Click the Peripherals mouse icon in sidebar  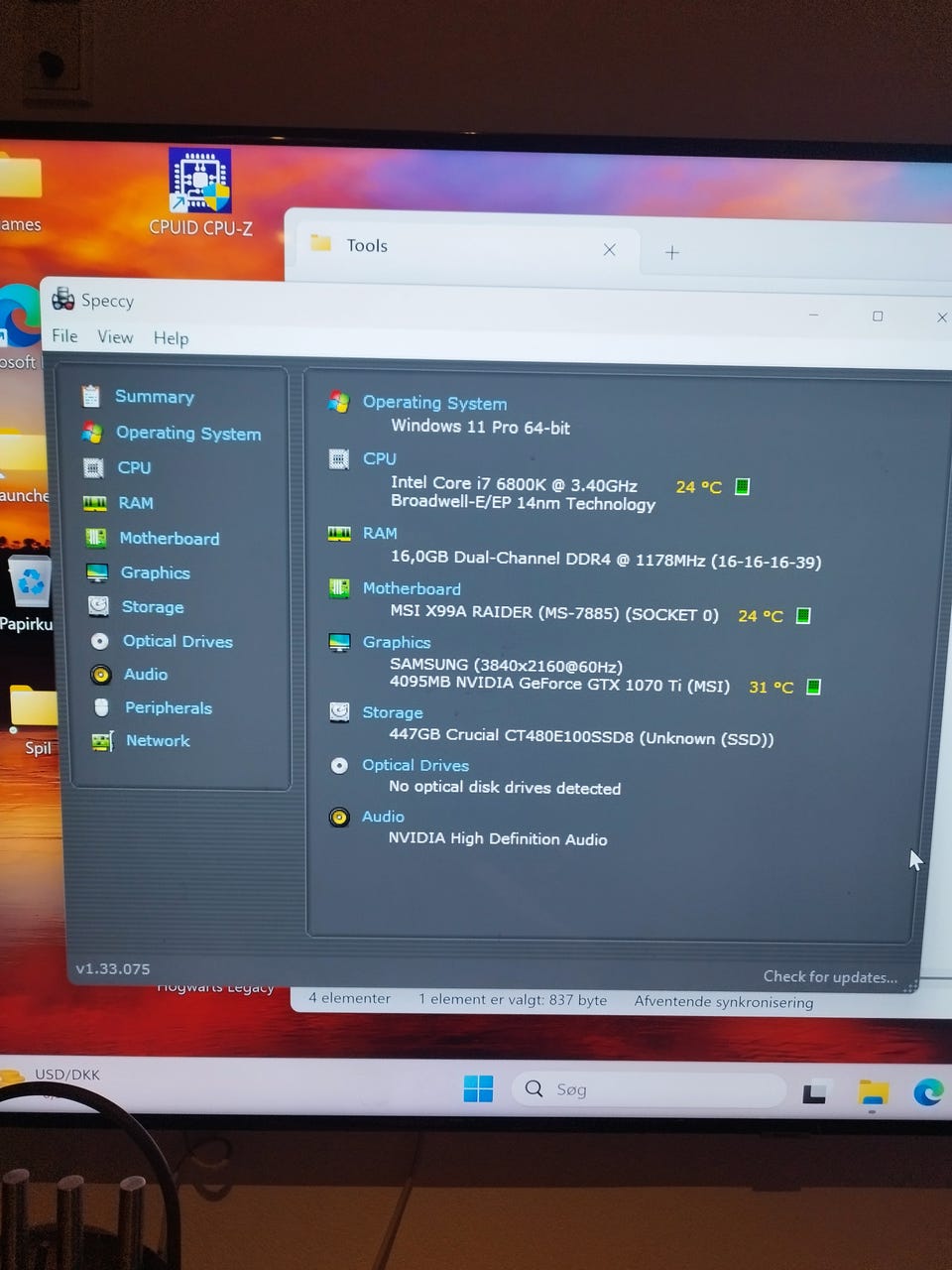pyautogui.click(x=101, y=707)
